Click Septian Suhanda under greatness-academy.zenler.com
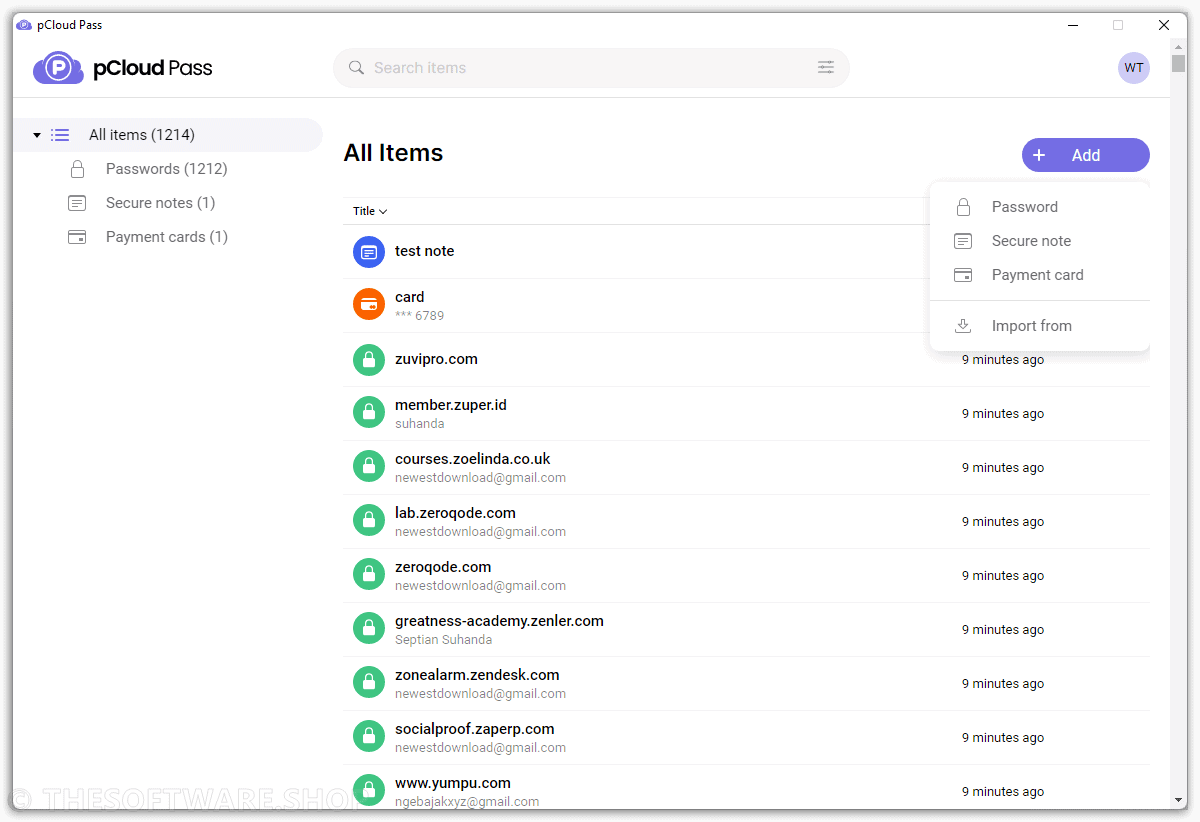 click(444, 640)
